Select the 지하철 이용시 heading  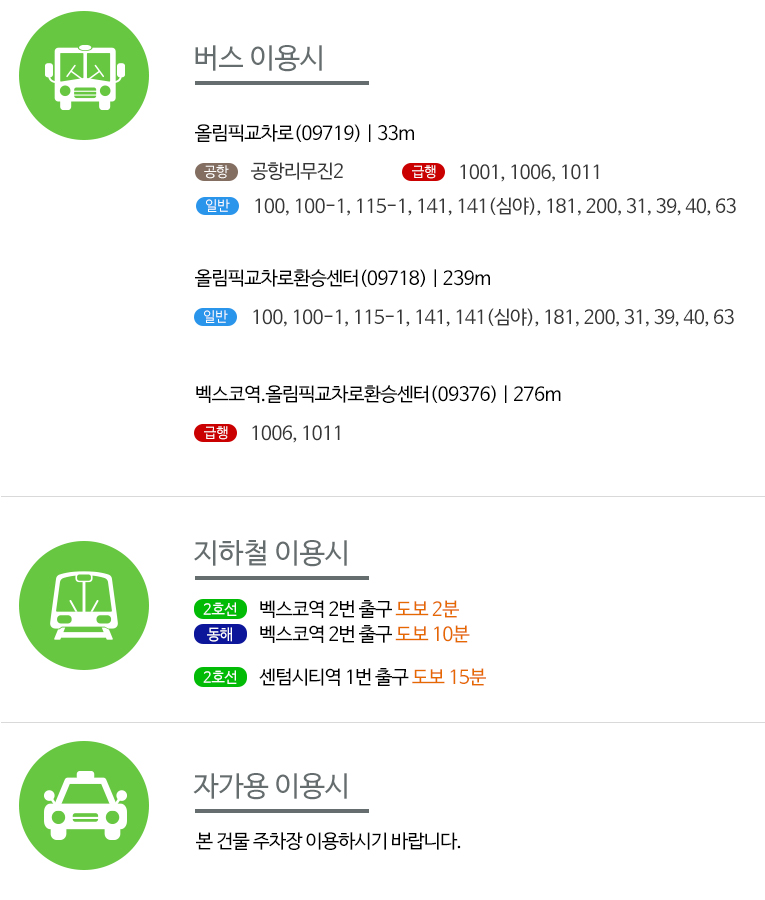coord(271,553)
